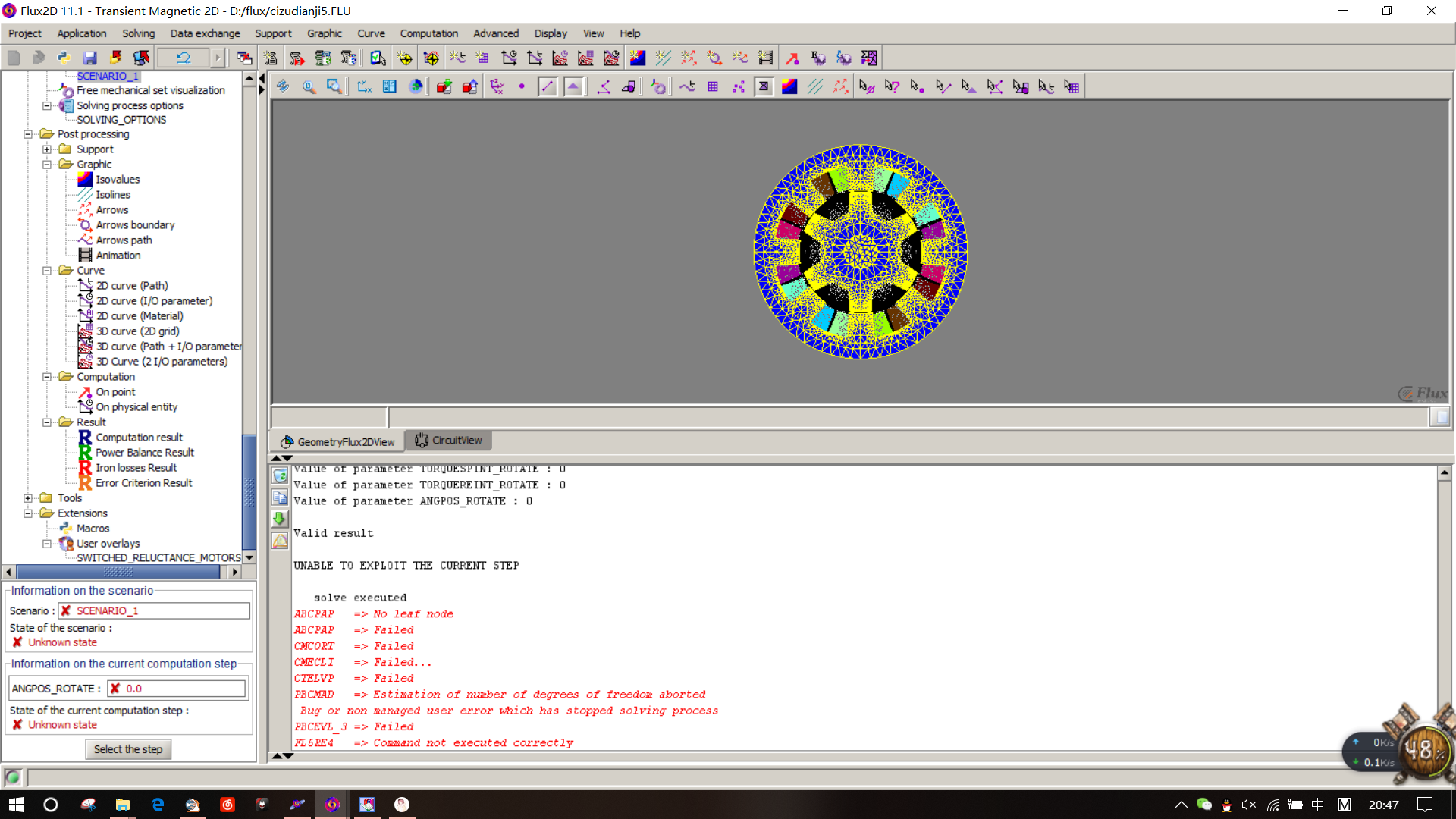Click the Python script icon in toolbar
Viewport: 1456px width, 819px height.
coord(64,58)
